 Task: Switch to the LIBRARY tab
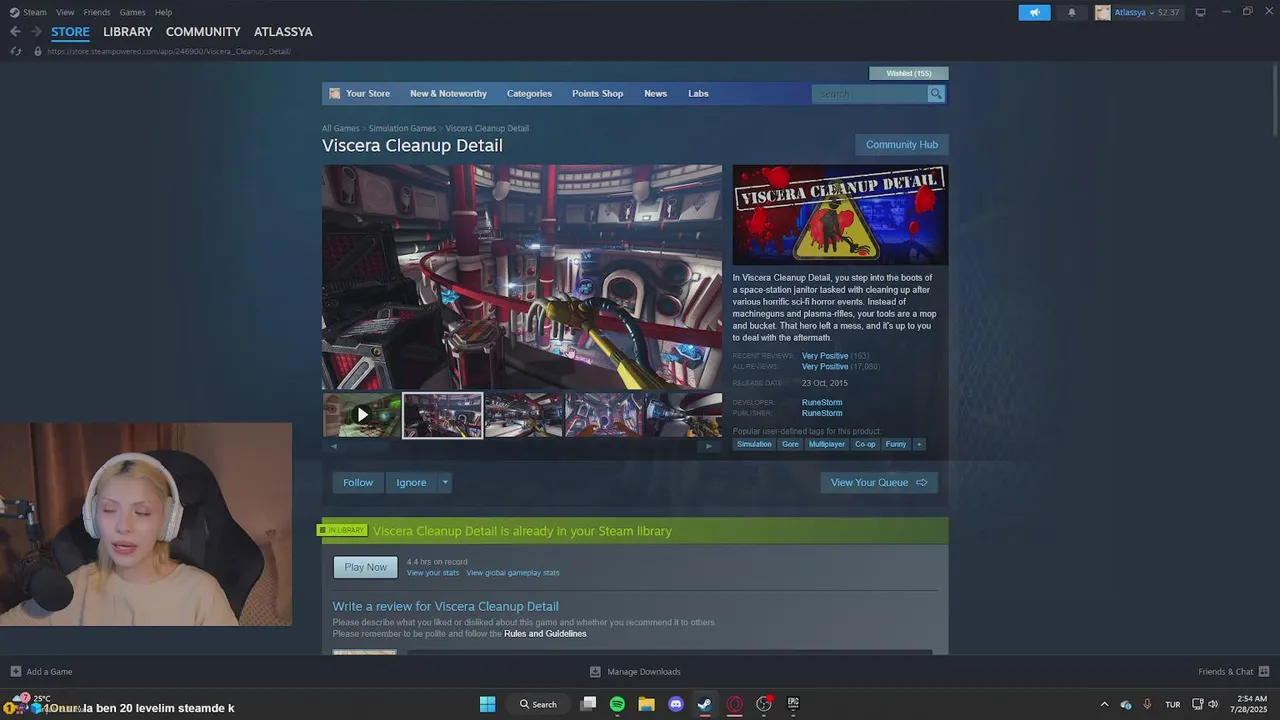[x=128, y=32]
